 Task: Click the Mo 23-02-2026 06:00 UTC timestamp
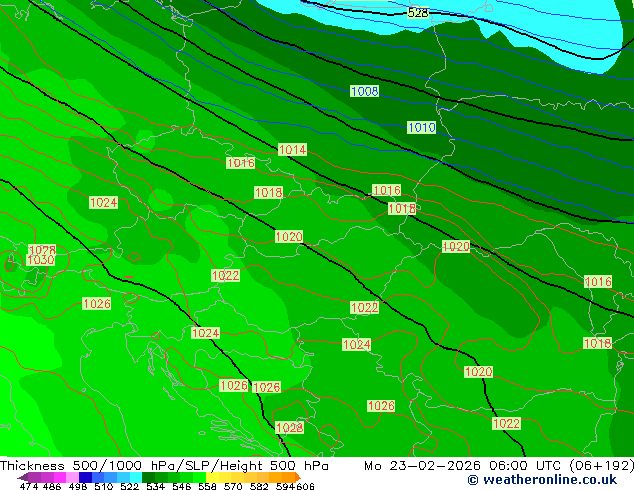click(464, 466)
